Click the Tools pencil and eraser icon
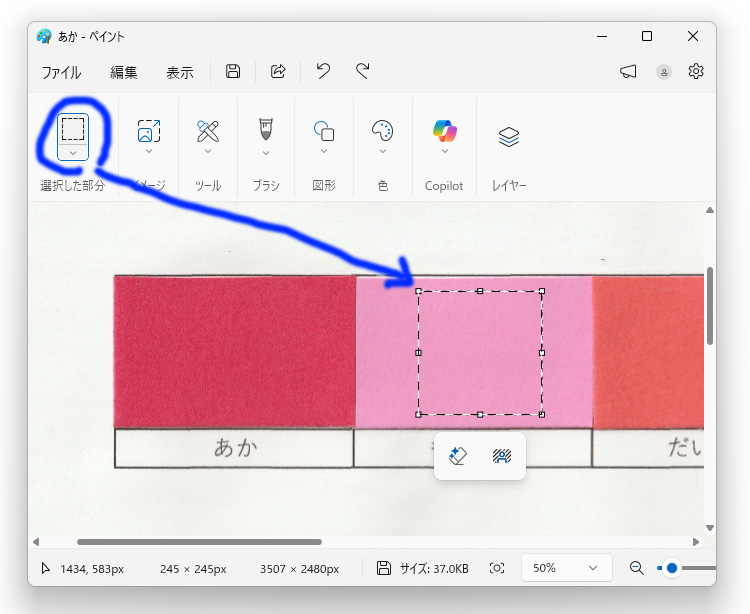Image resolution: width=750 pixels, height=614 pixels. pyautogui.click(x=208, y=130)
